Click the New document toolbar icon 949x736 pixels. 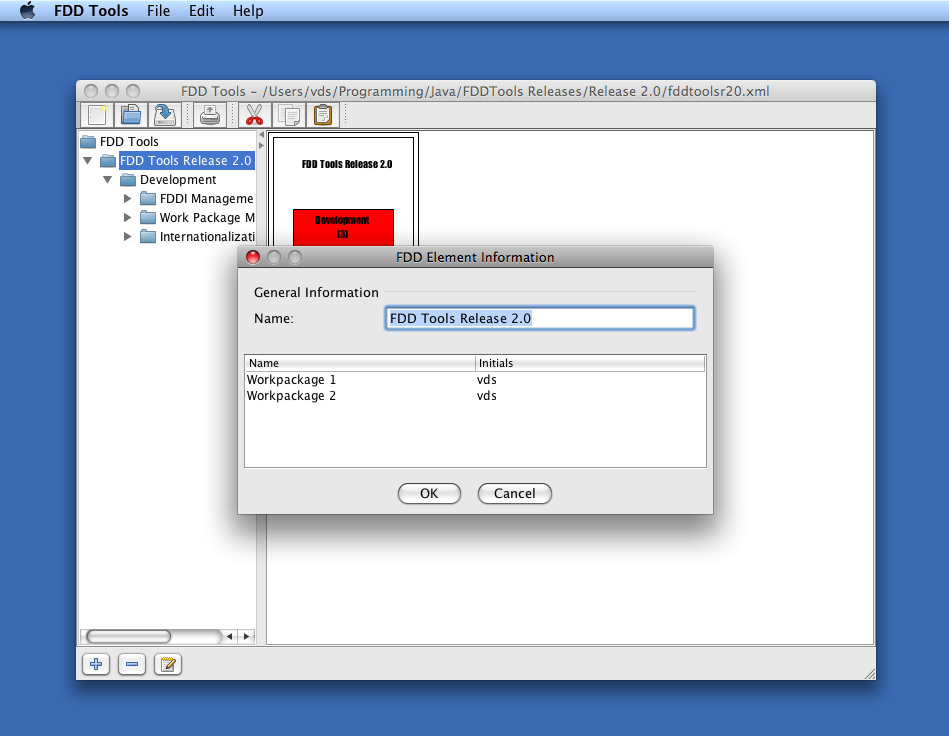(97, 115)
